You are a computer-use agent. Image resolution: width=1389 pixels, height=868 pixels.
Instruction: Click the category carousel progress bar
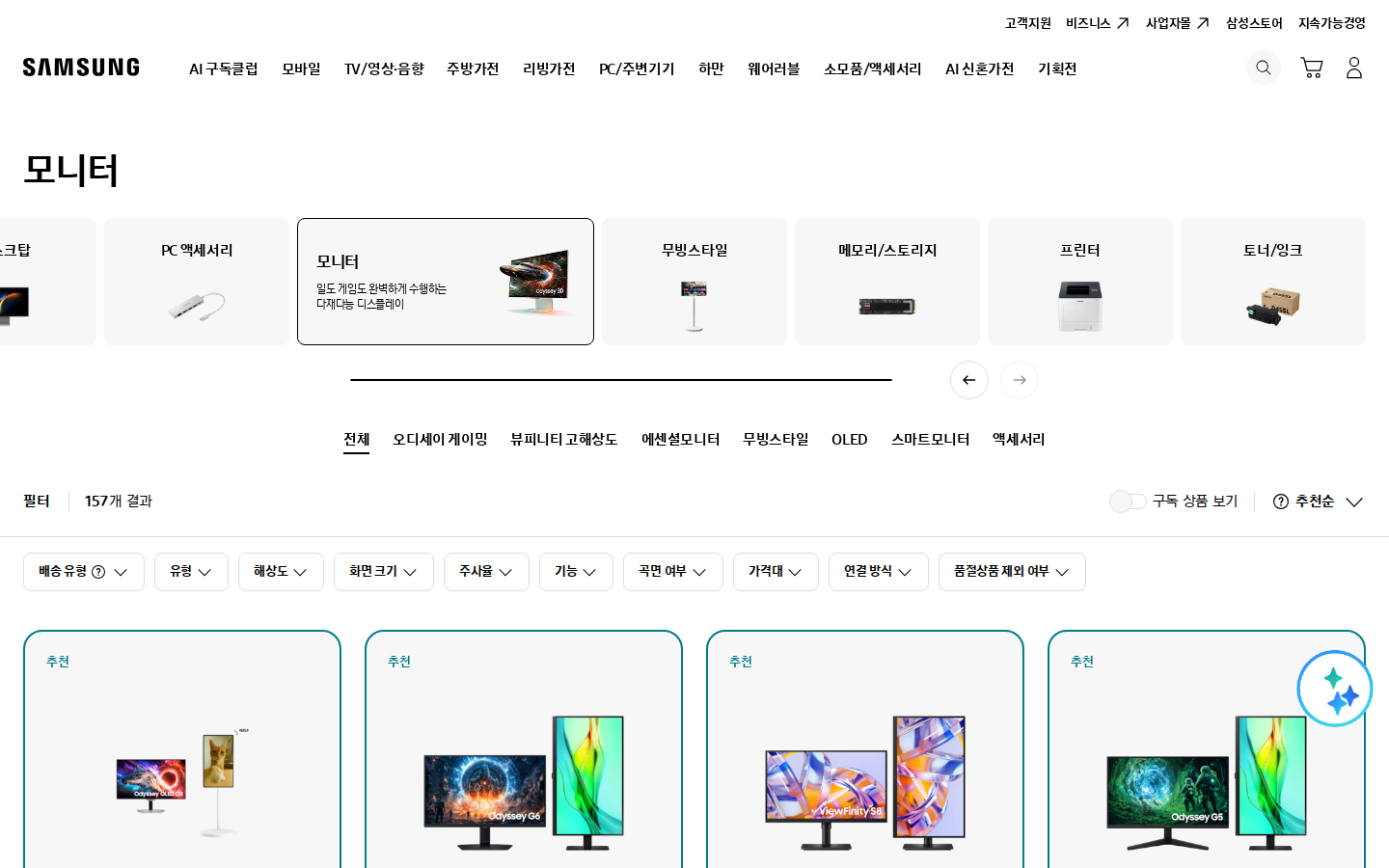pos(621,380)
